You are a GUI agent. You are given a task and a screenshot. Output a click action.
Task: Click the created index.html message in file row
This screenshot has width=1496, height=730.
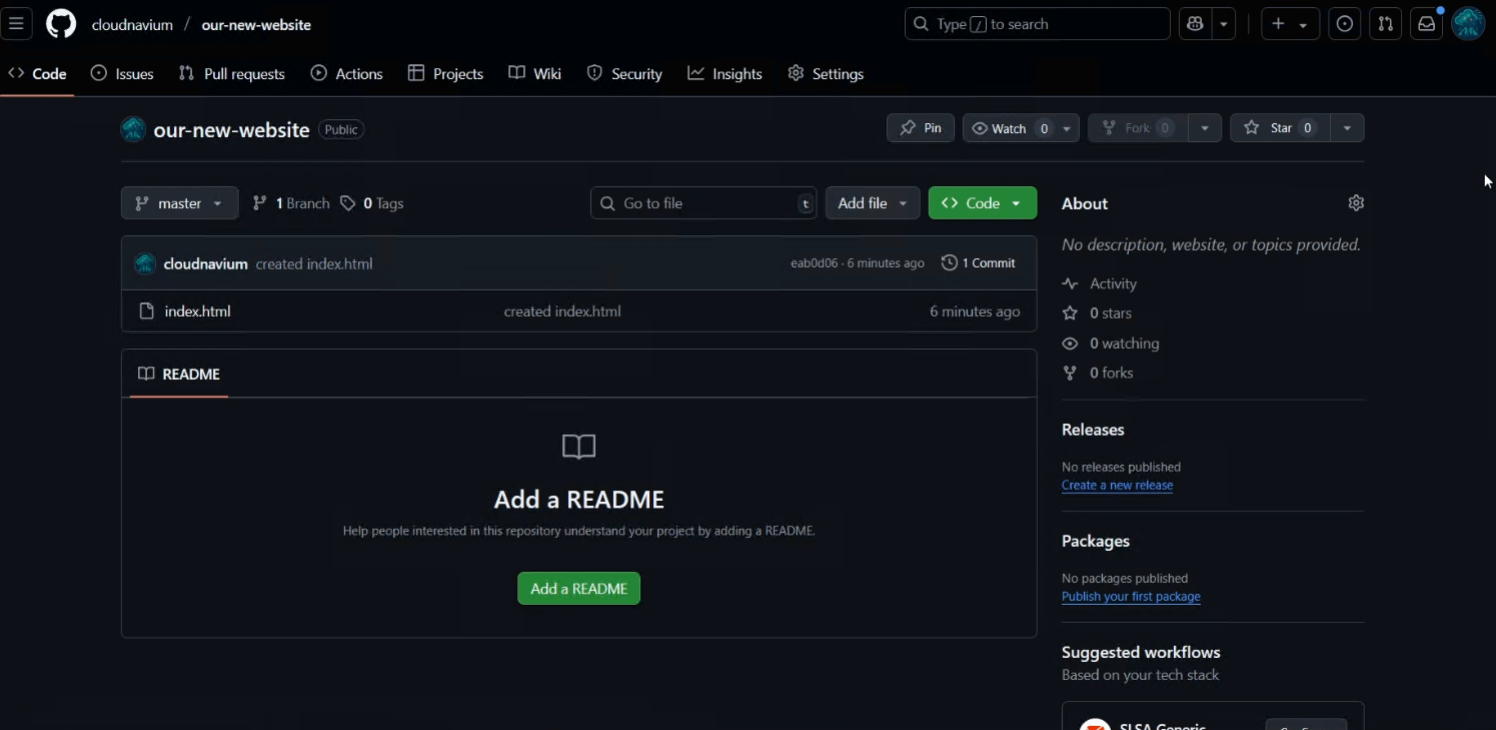coord(562,311)
